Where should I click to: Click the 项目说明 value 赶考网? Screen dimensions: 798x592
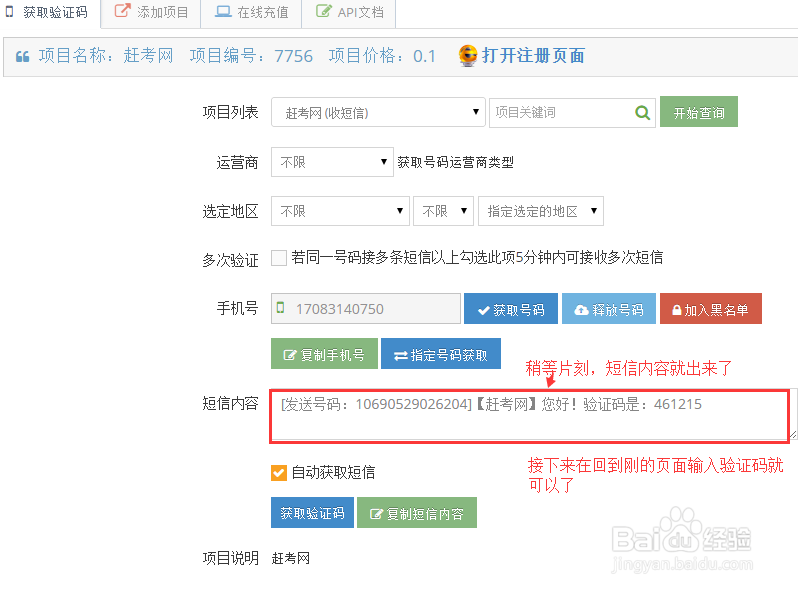point(291,558)
